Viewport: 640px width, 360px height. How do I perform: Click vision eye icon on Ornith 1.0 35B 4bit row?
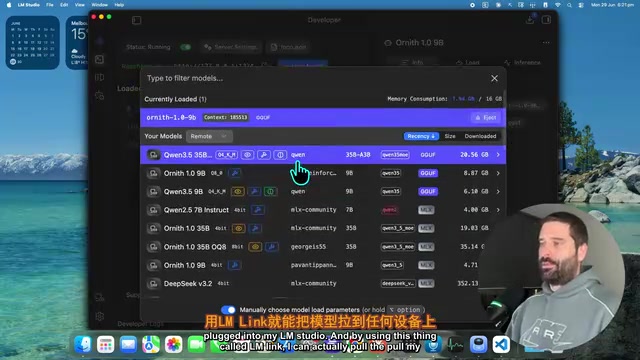click(239, 228)
